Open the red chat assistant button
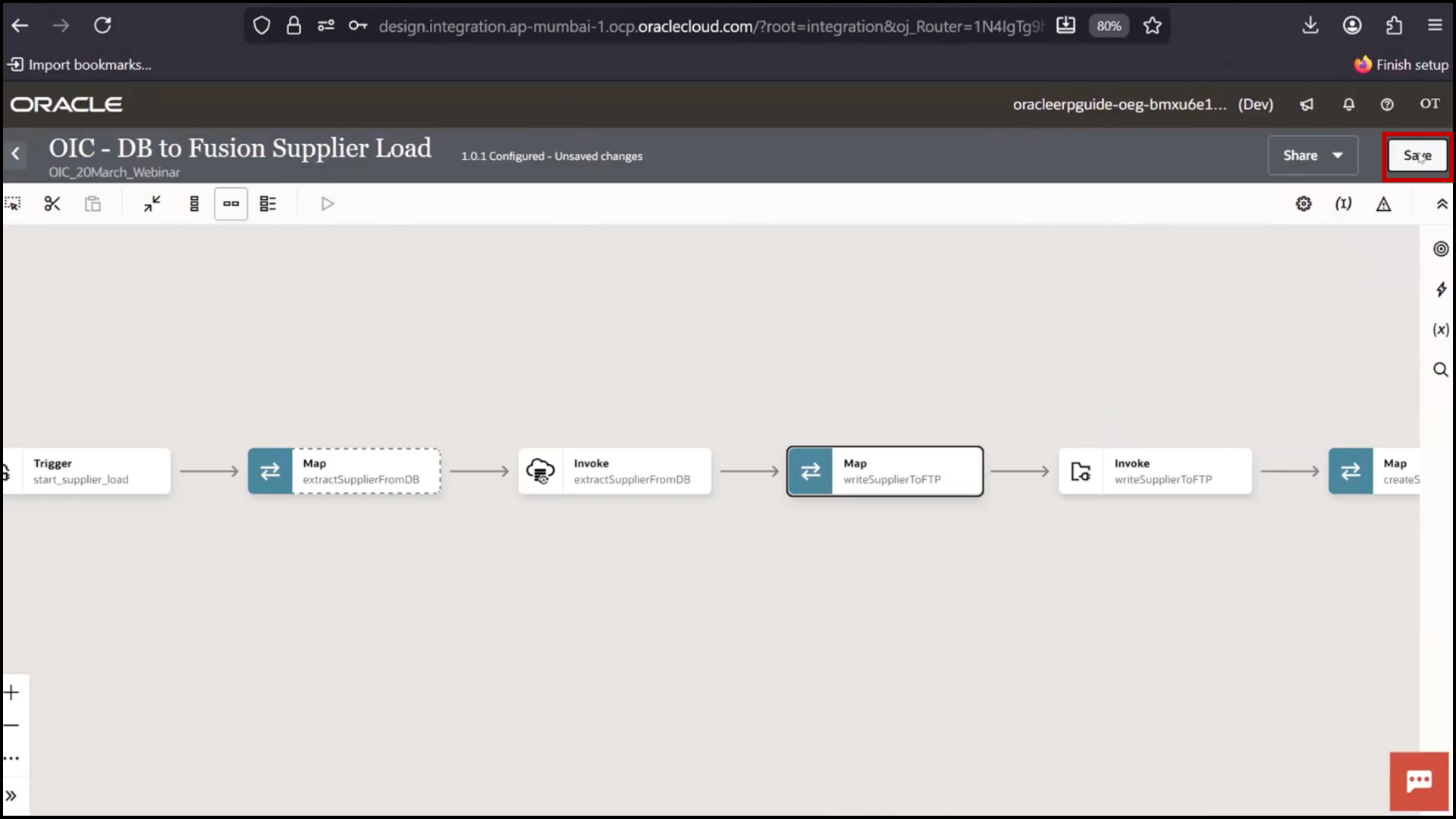Screen dimensions: 1456x819 [1419, 781]
